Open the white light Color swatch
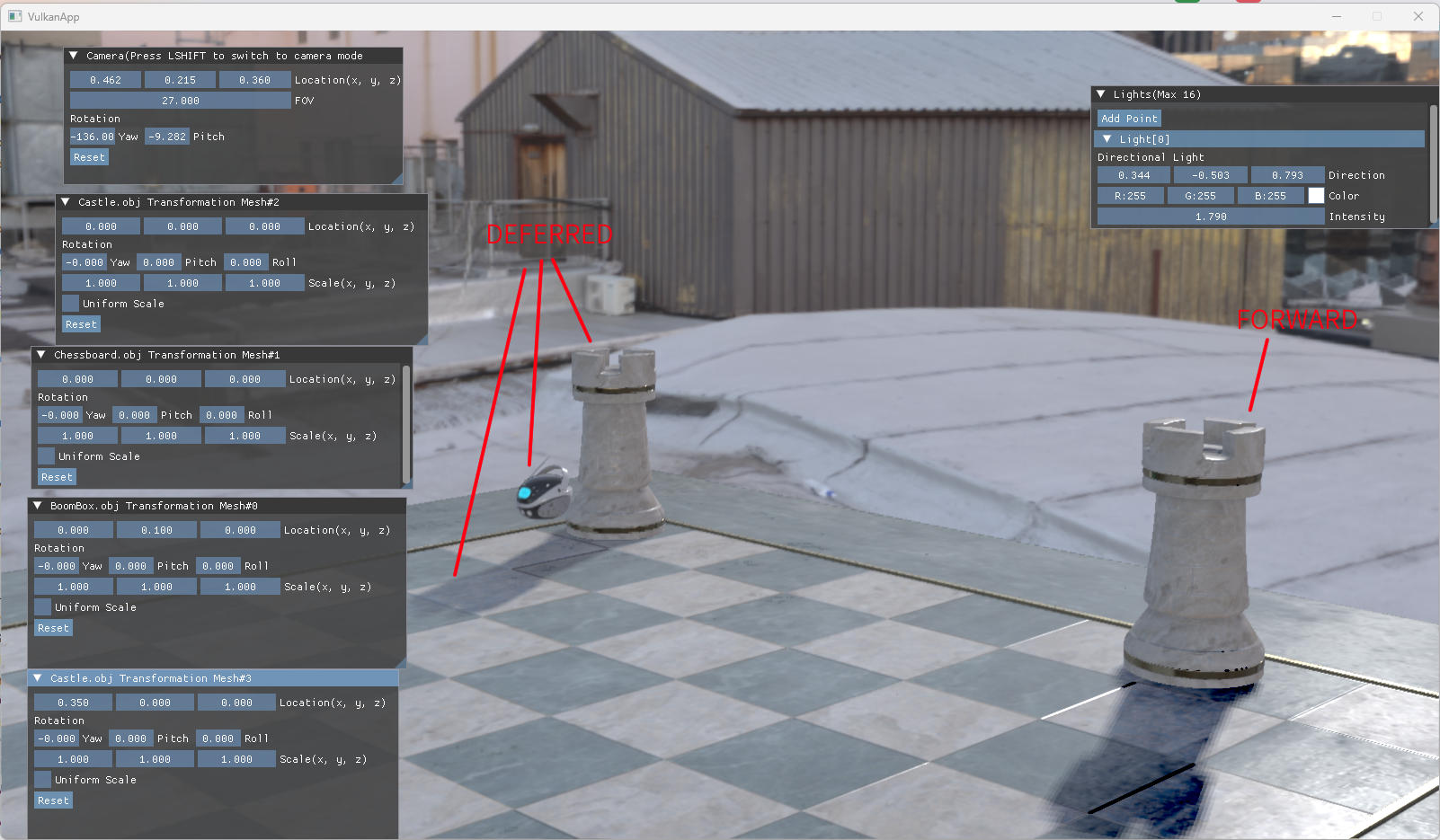This screenshot has height=840, width=1440. click(1316, 196)
